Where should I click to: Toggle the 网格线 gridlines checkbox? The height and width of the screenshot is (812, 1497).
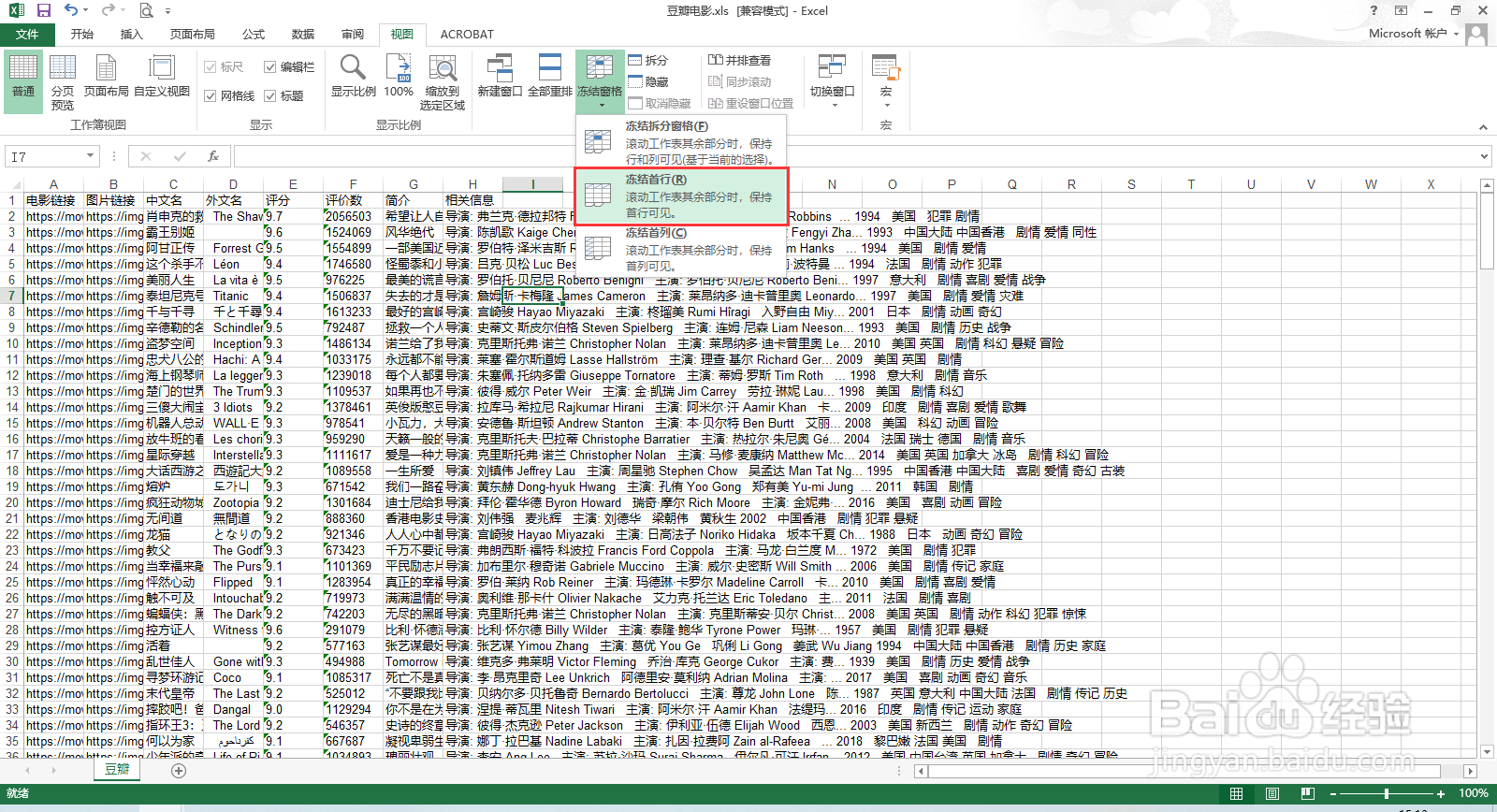coord(211,95)
